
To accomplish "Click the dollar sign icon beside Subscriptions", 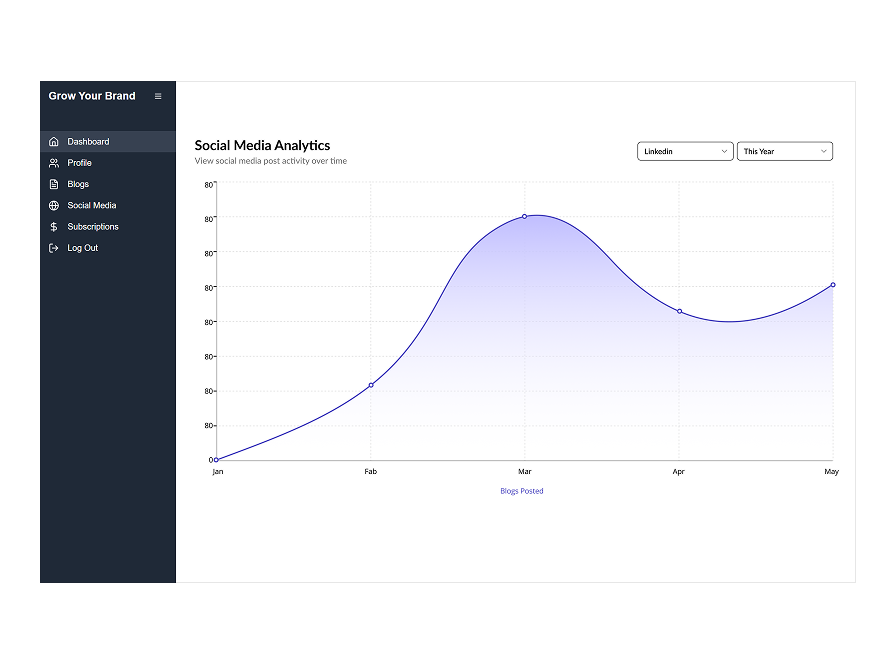I will coord(54,227).
